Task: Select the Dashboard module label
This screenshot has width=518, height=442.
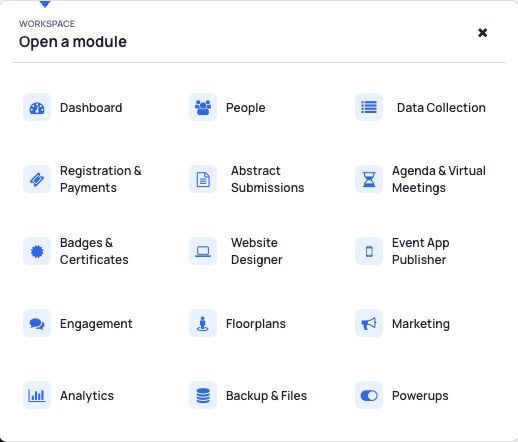Action: 91,108
